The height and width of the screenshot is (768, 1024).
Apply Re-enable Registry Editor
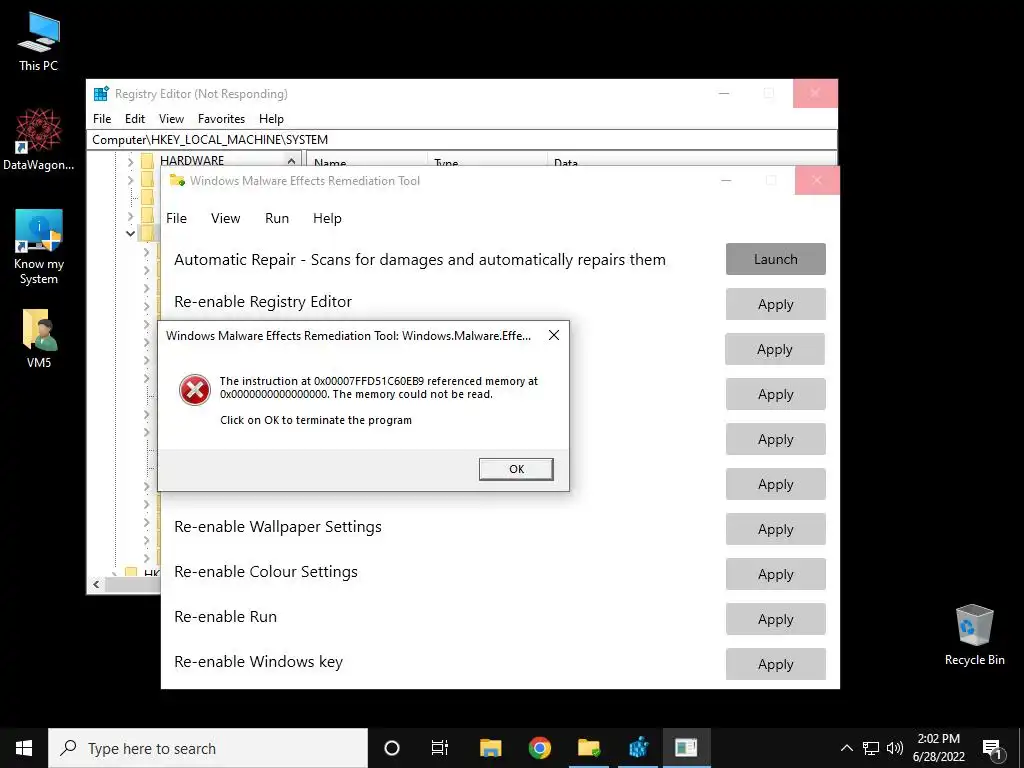coord(776,304)
